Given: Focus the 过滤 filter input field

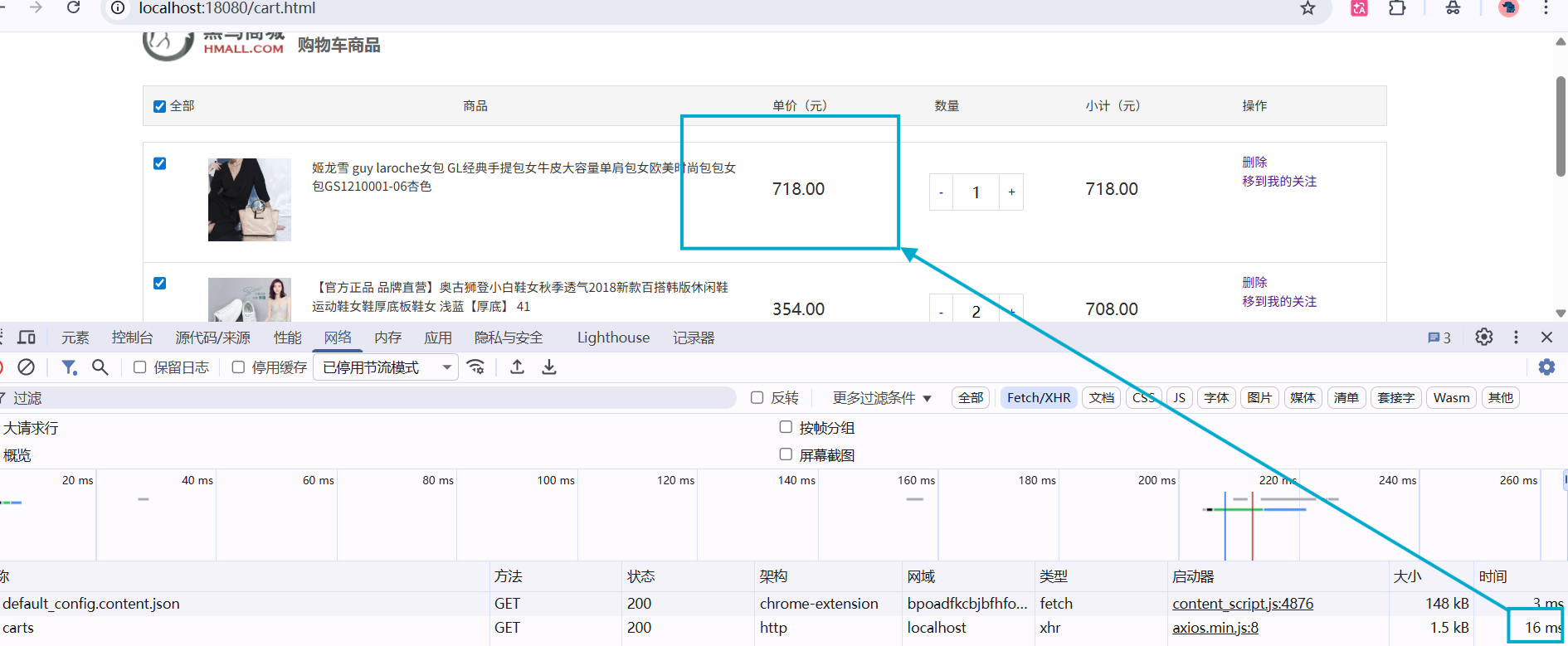Looking at the screenshot, I should (369, 398).
